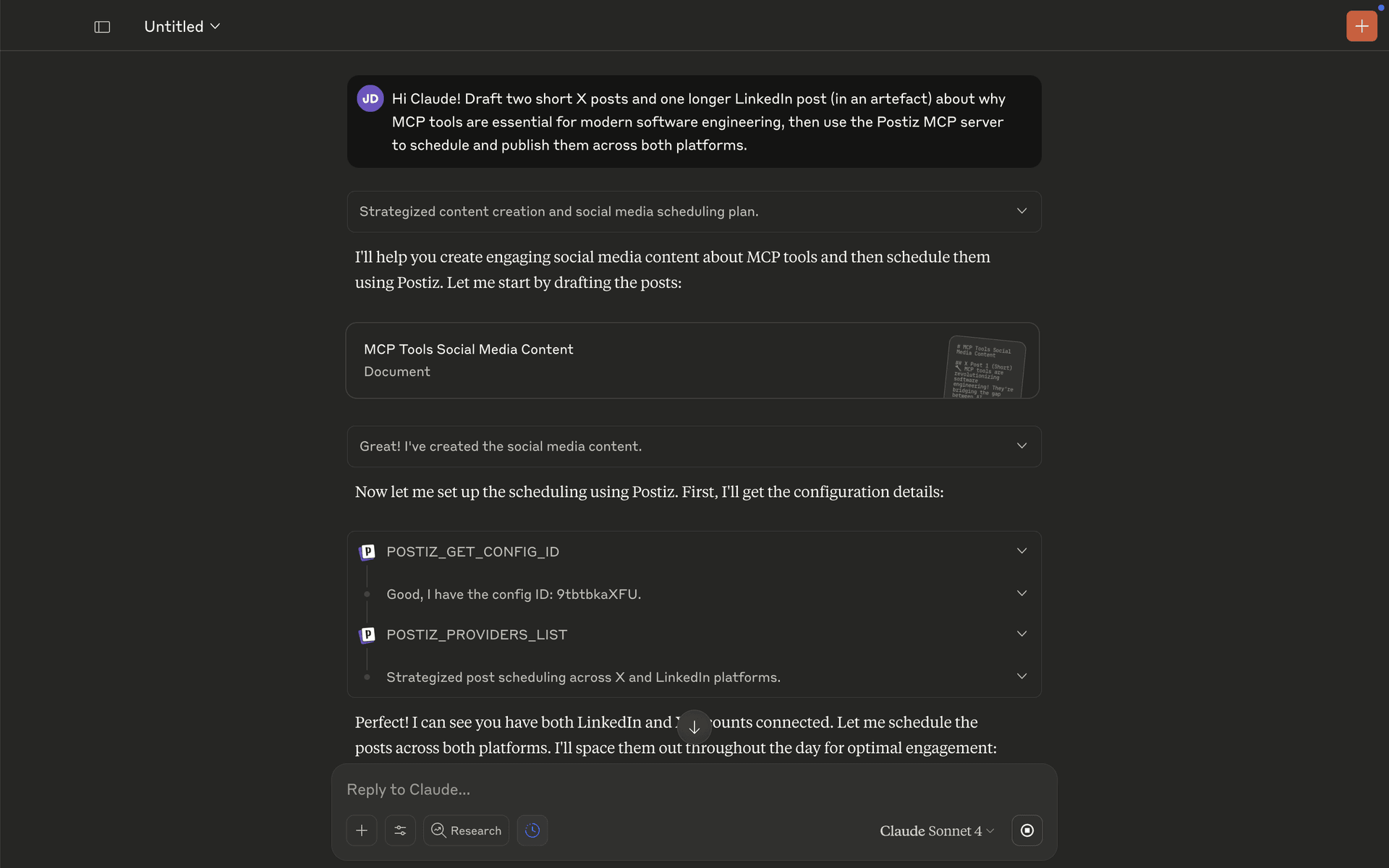Click the orange new chat plus button
The image size is (1389, 868).
point(1361,27)
